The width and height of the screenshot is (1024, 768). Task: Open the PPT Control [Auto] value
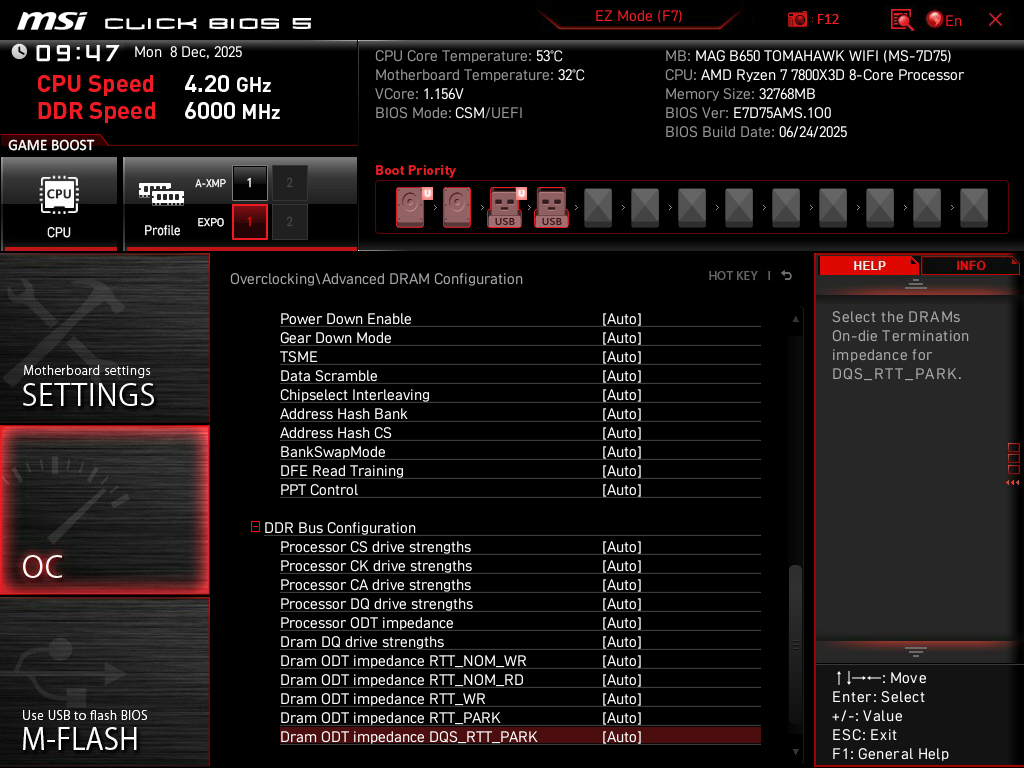(622, 490)
